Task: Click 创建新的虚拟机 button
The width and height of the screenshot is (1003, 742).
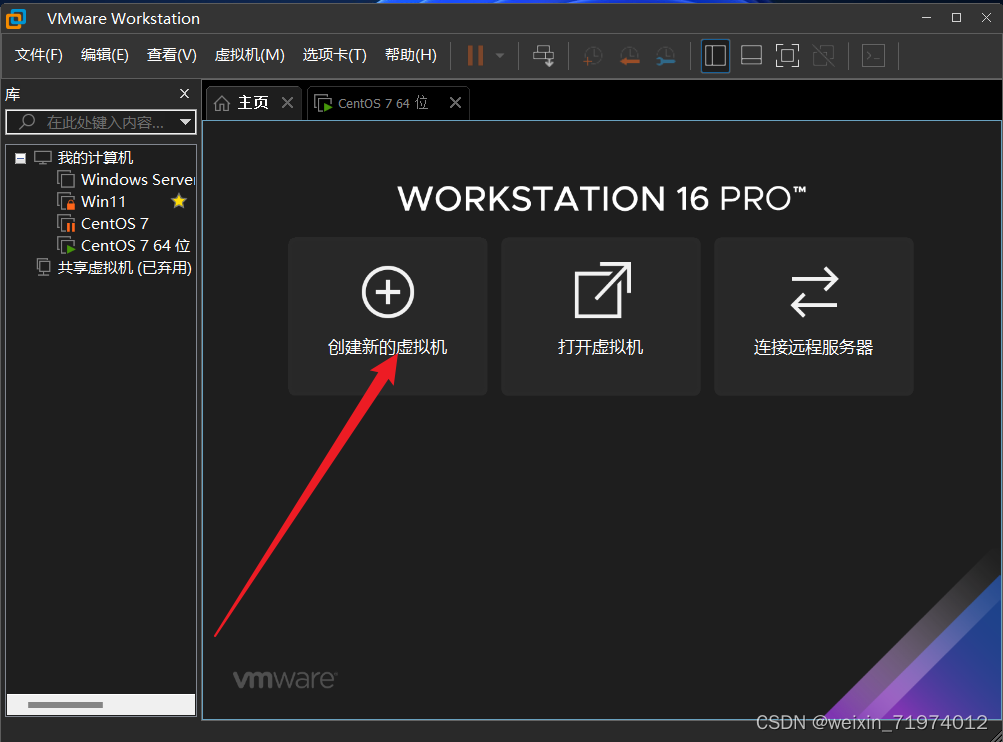Action: pos(388,317)
